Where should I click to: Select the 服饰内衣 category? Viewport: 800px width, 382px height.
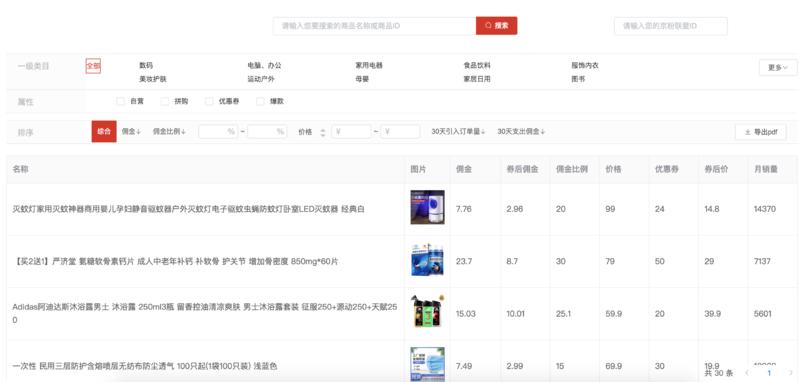(585, 66)
